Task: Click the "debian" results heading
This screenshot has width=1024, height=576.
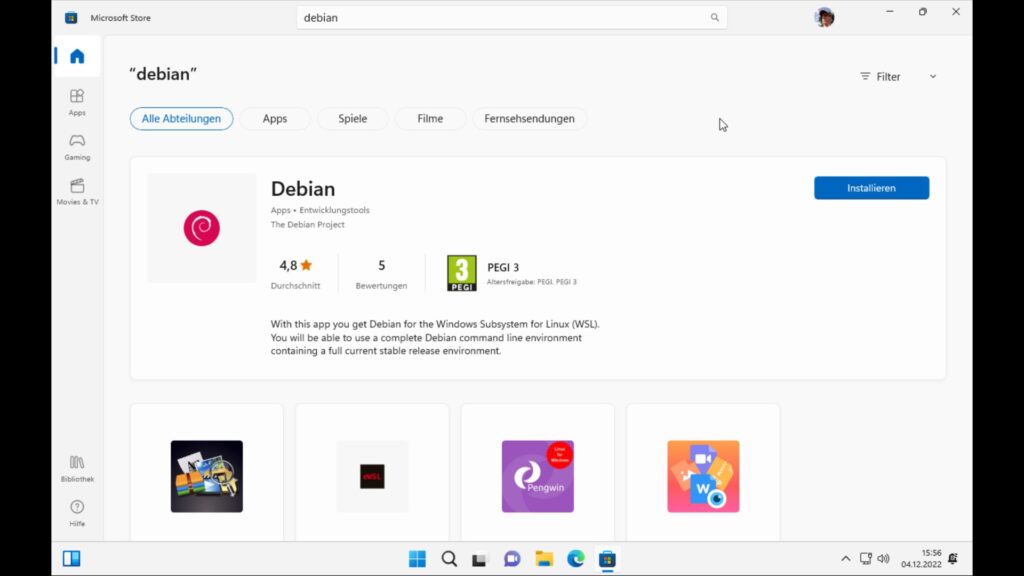Action: coord(163,74)
